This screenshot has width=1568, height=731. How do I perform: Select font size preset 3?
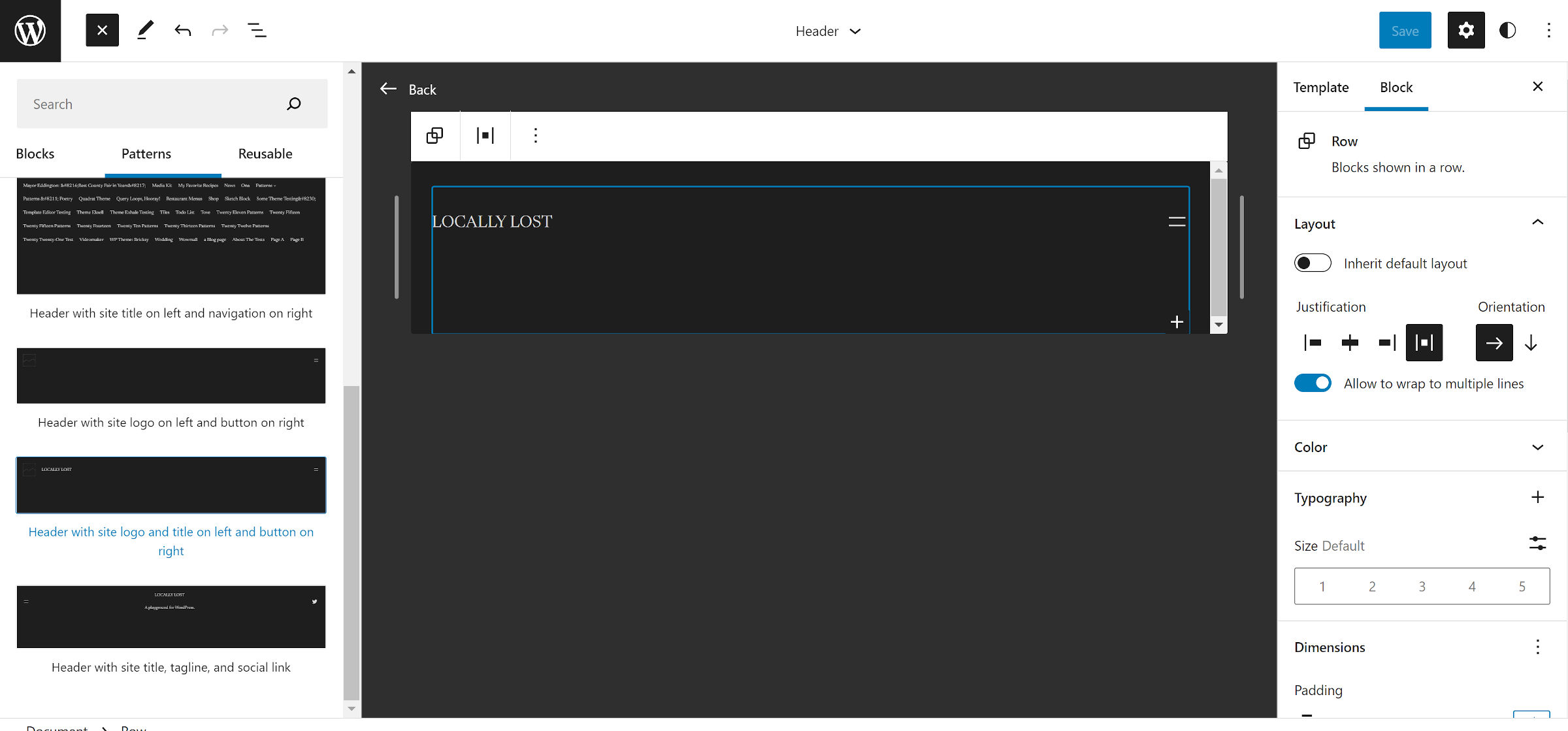point(1422,586)
